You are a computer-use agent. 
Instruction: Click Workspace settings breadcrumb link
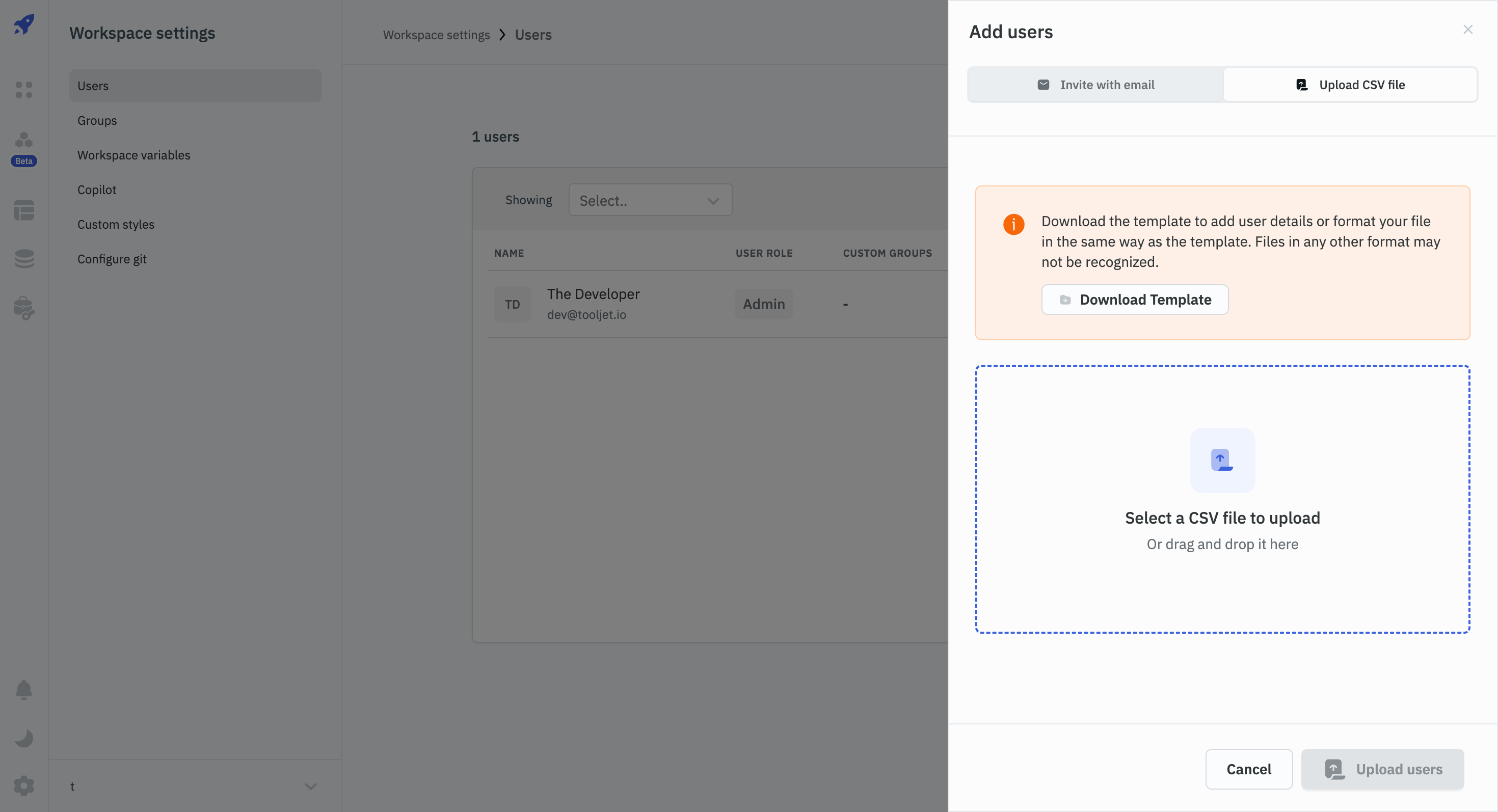click(436, 35)
